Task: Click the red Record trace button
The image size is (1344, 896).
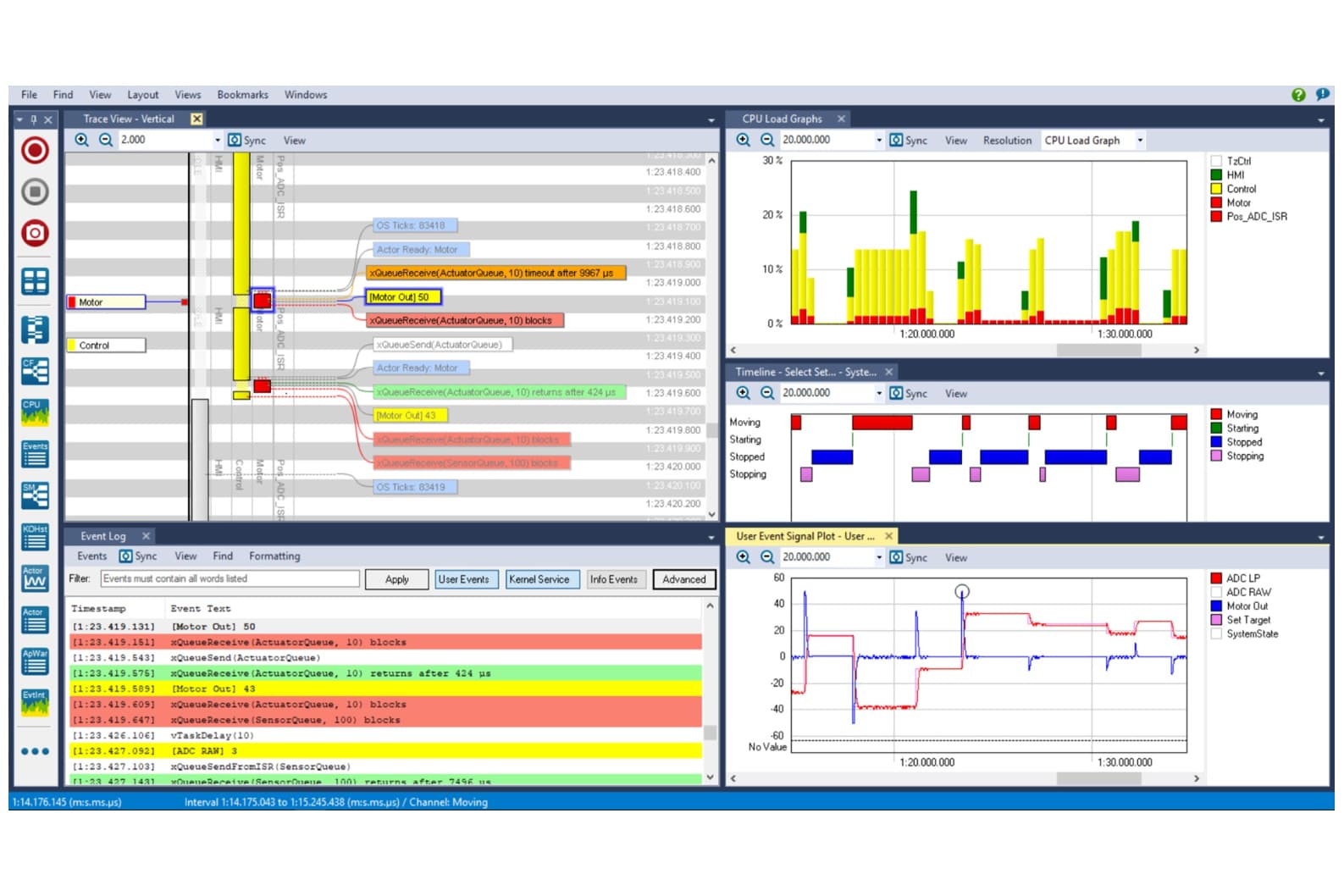Action: point(35,151)
